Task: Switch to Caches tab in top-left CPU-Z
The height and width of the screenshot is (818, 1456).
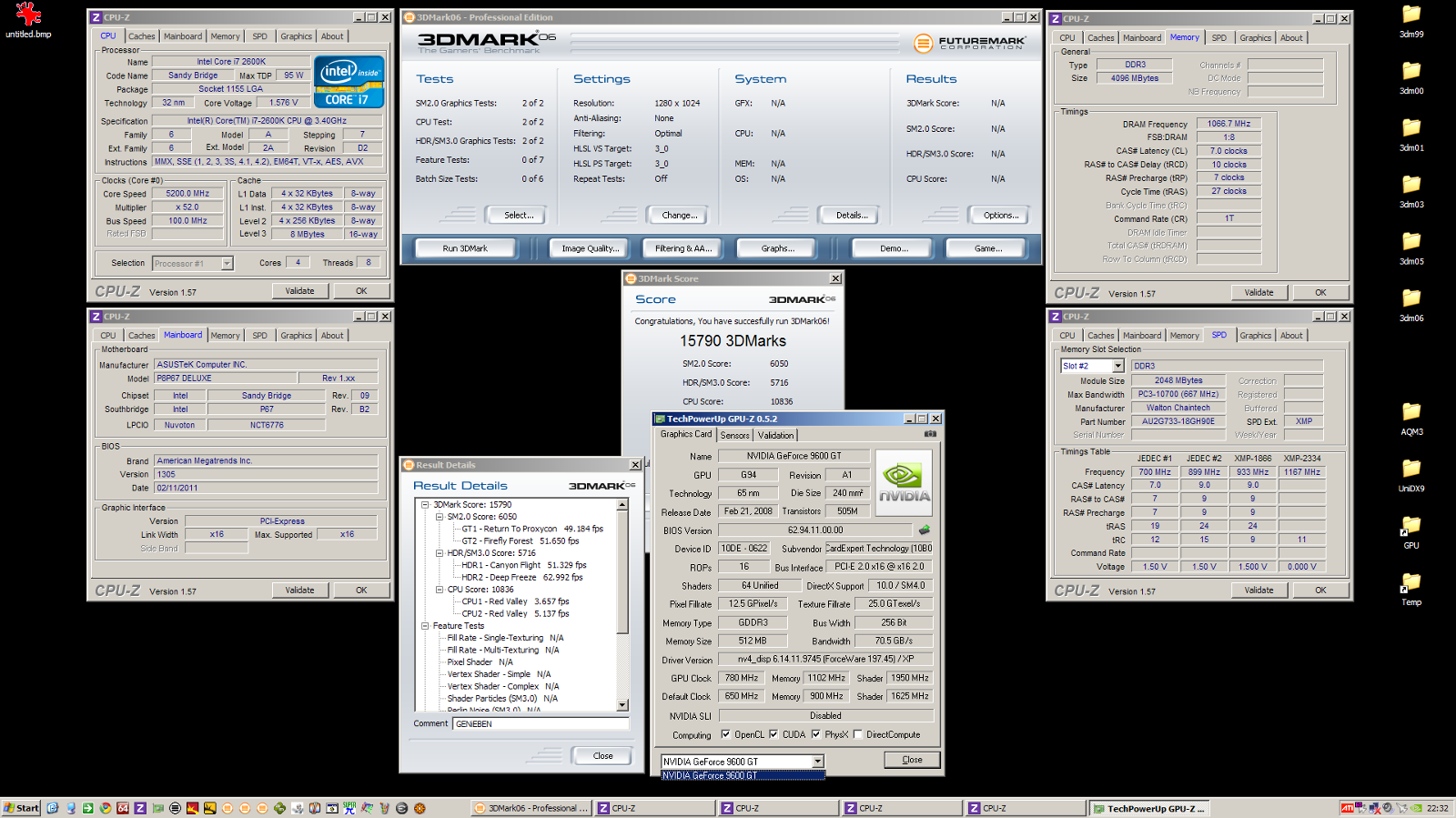Action: coord(141,36)
